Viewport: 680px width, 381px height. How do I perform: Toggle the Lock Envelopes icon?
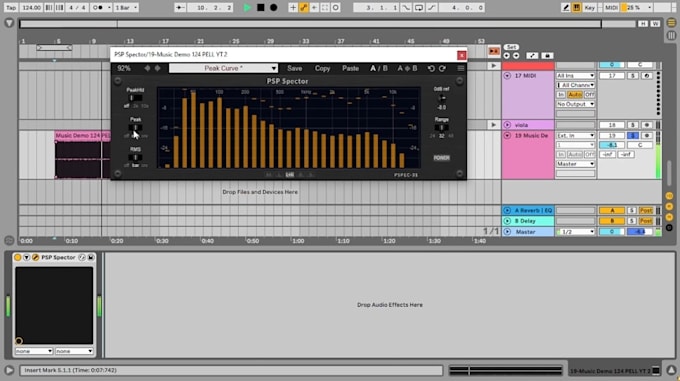tap(547, 55)
